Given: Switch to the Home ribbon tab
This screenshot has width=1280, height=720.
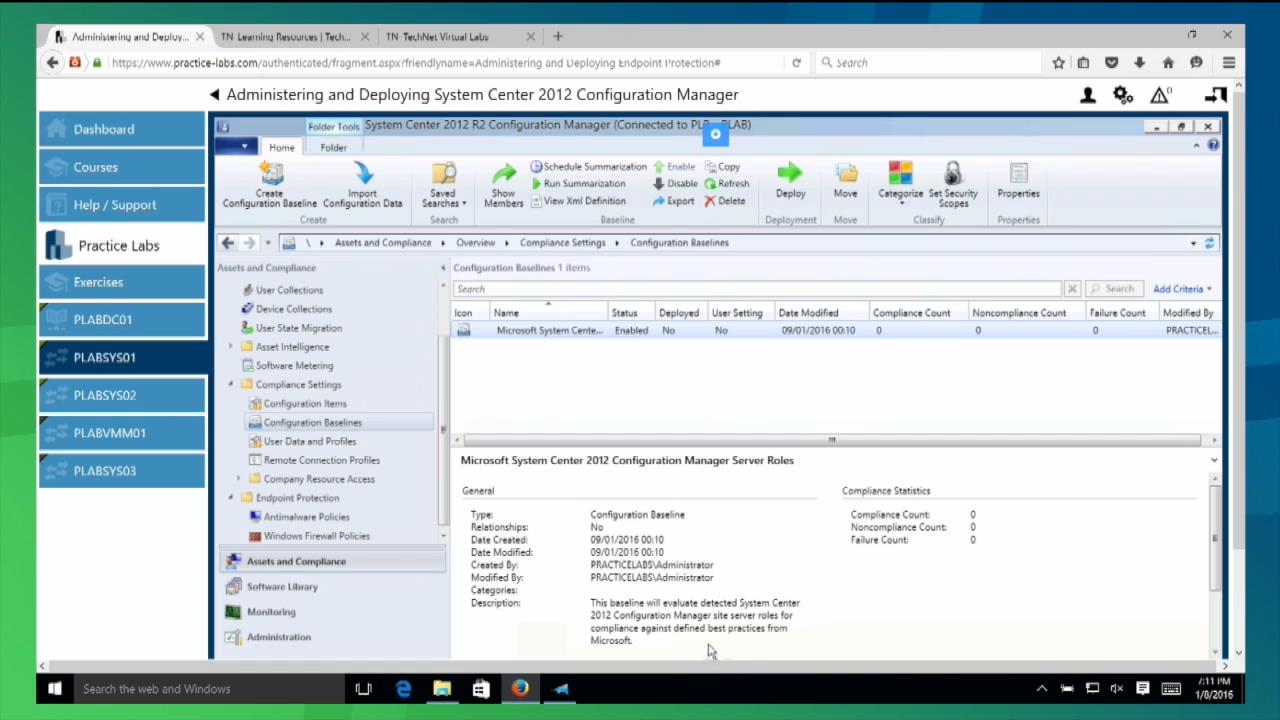Looking at the screenshot, I should pos(282,147).
